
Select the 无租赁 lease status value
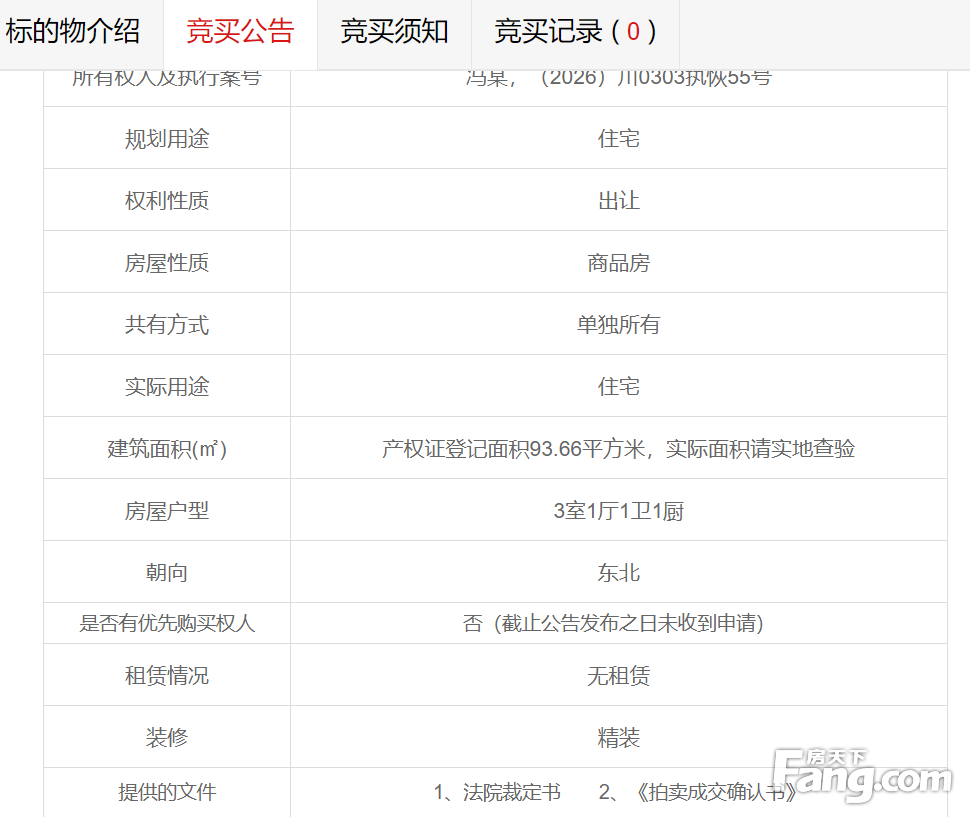[x=618, y=676]
